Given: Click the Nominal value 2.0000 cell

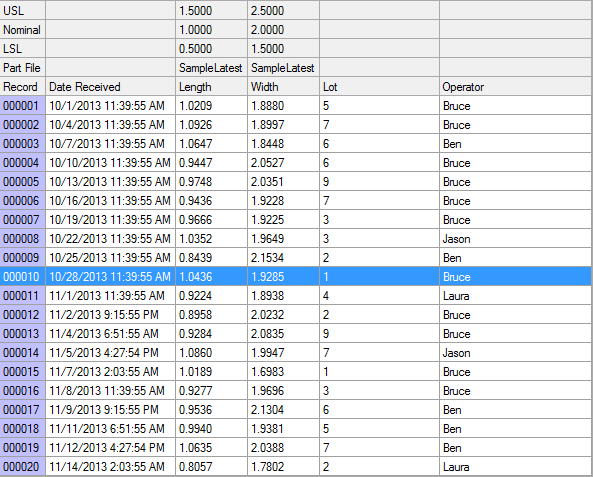Looking at the screenshot, I should point(284,30).
